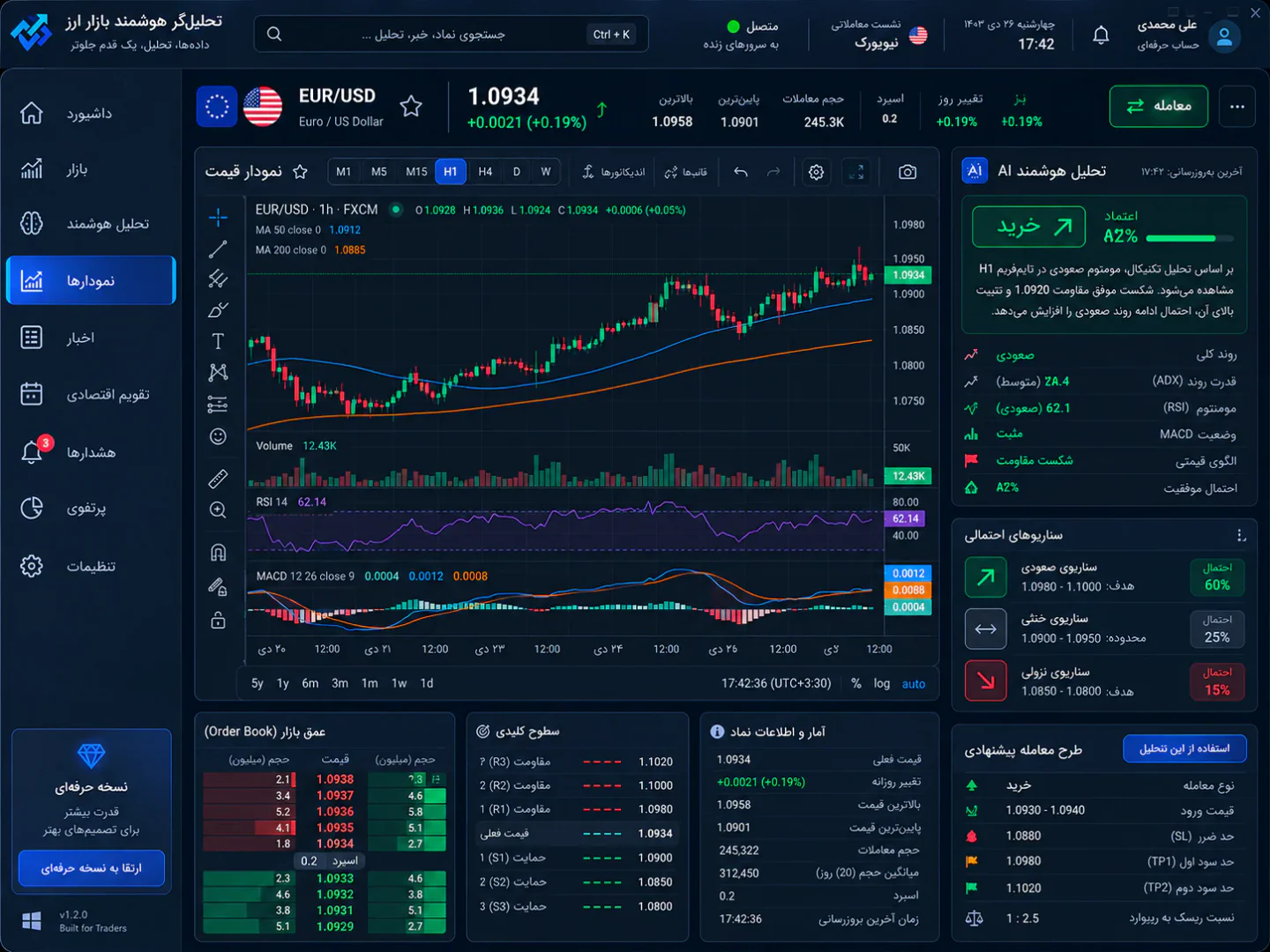Take a chart screenshot with camera icon
Screen dimensions: 1270x952
pyautogui.click(x=908, y=172)
